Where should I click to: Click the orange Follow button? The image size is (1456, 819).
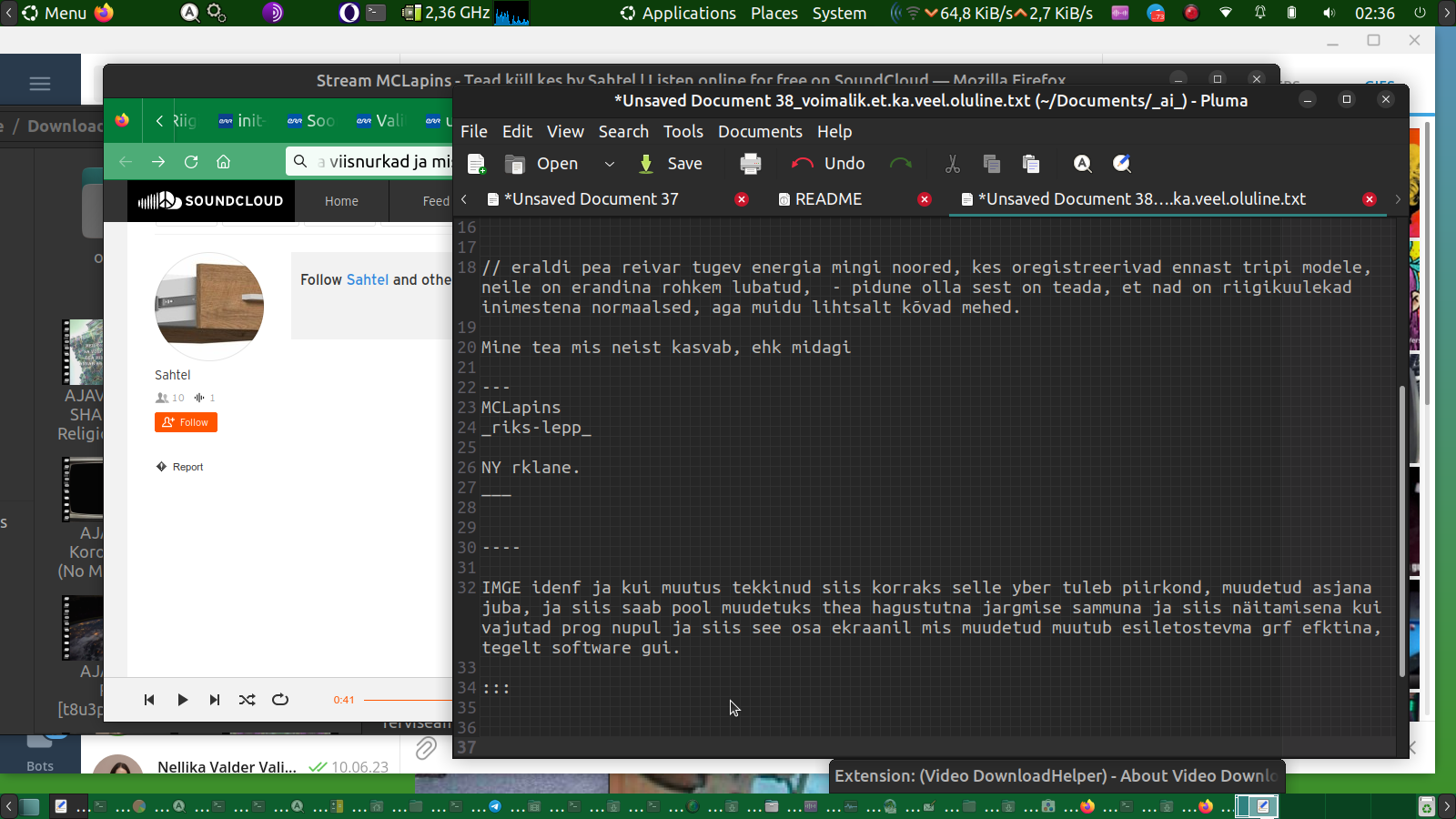[186, 422]
